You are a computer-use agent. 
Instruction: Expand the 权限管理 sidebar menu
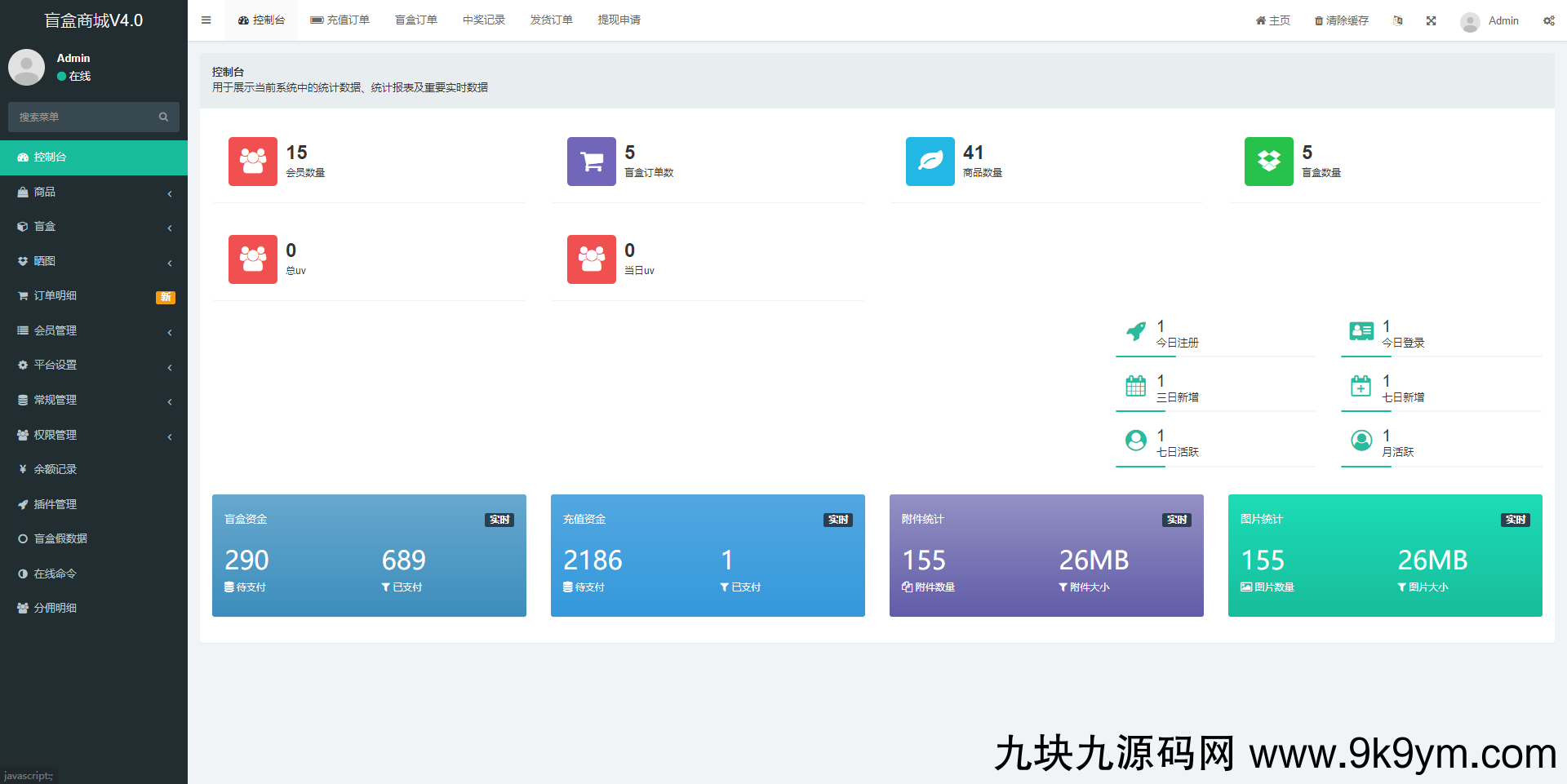tap(94, 436)
